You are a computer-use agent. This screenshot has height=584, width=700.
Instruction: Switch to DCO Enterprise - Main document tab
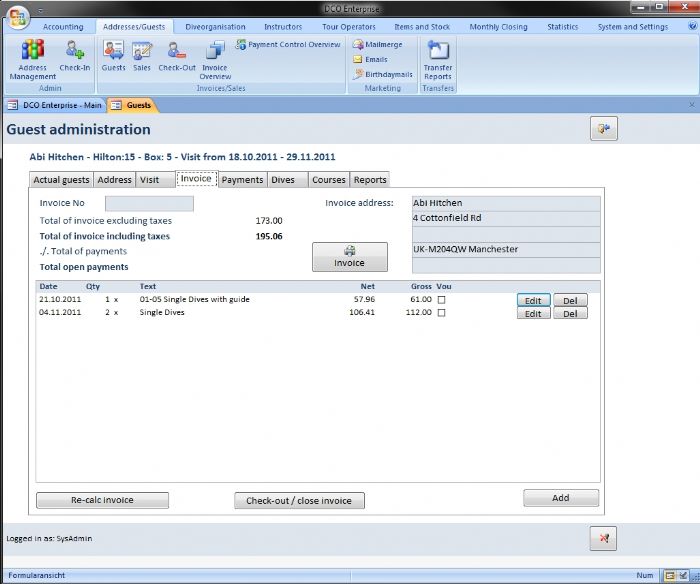pyautogui.click(x=56, y=105)
